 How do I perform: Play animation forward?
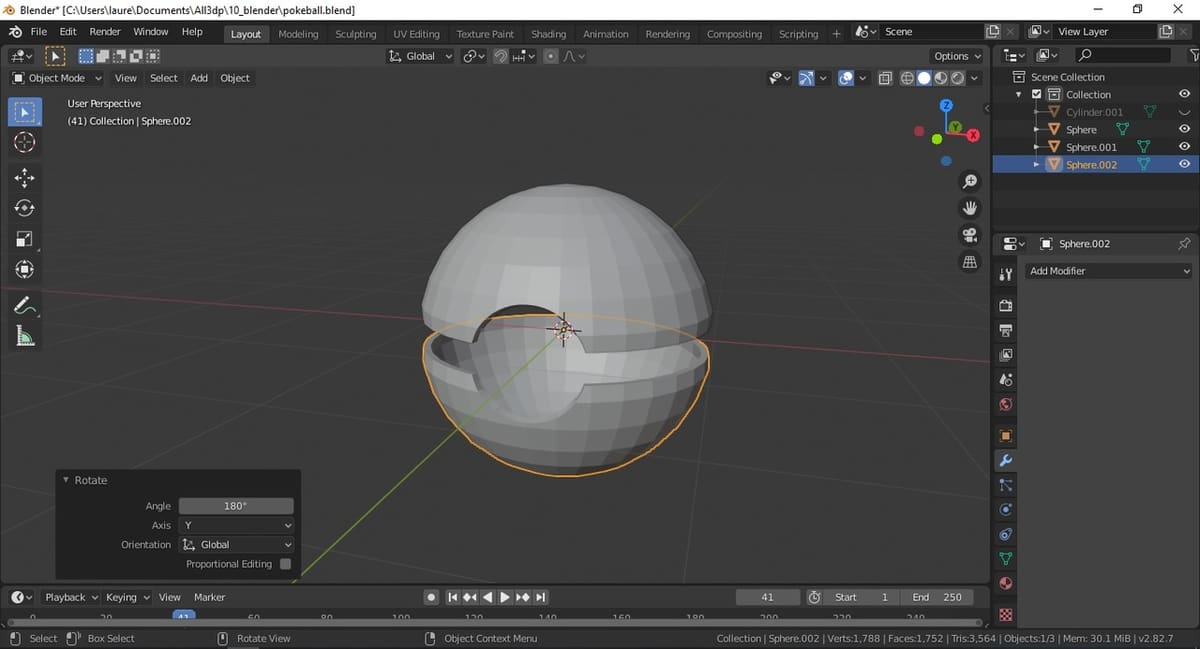coord(505,597)
